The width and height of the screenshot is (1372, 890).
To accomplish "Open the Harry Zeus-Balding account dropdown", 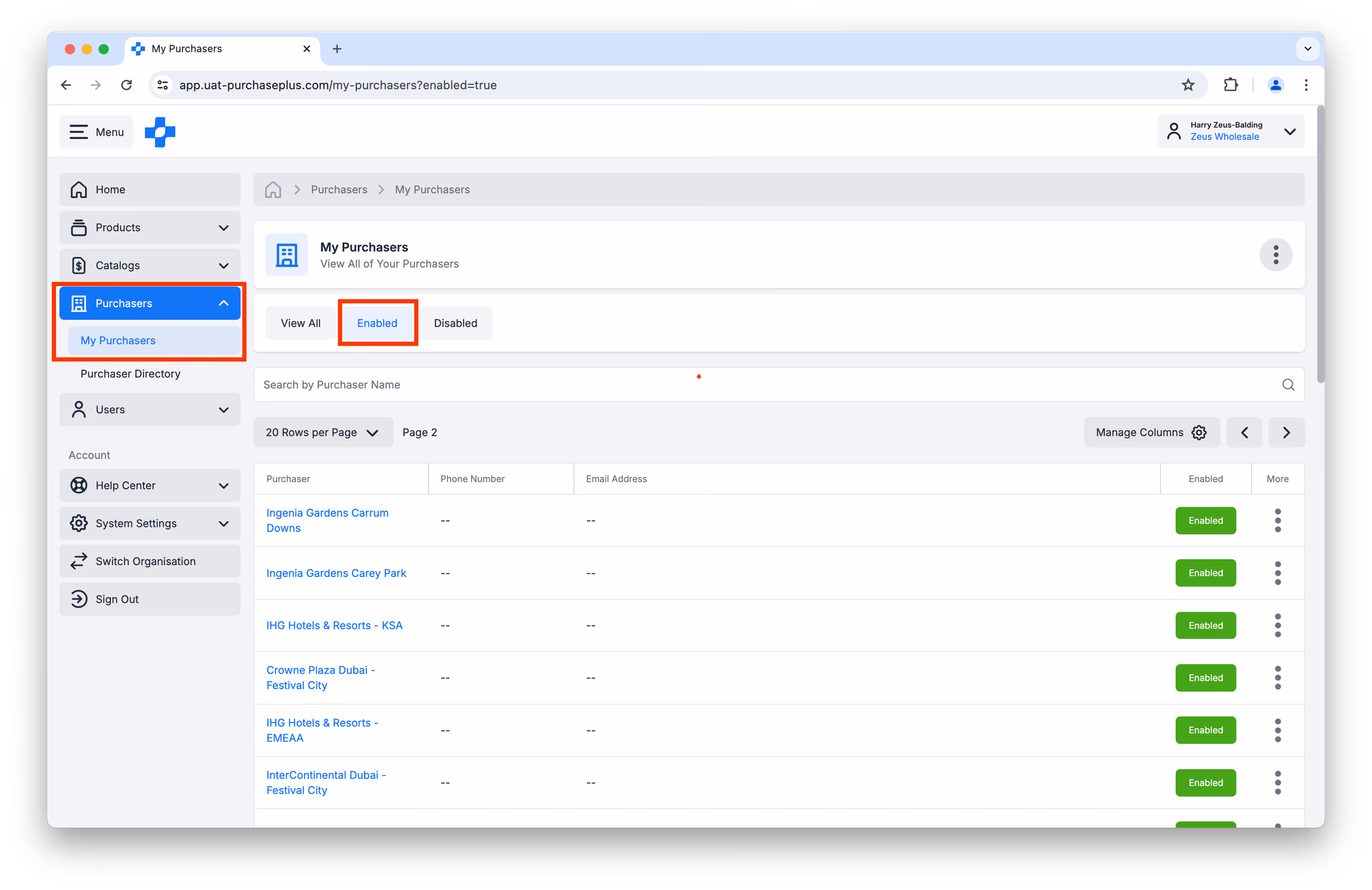I will tap(1231, 131).
